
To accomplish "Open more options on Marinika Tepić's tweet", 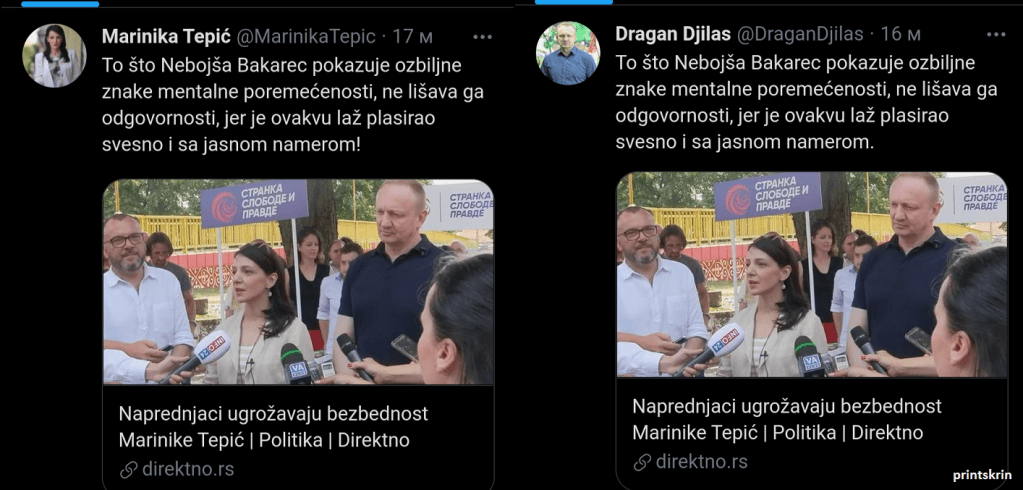I will [x=482, y=37].
